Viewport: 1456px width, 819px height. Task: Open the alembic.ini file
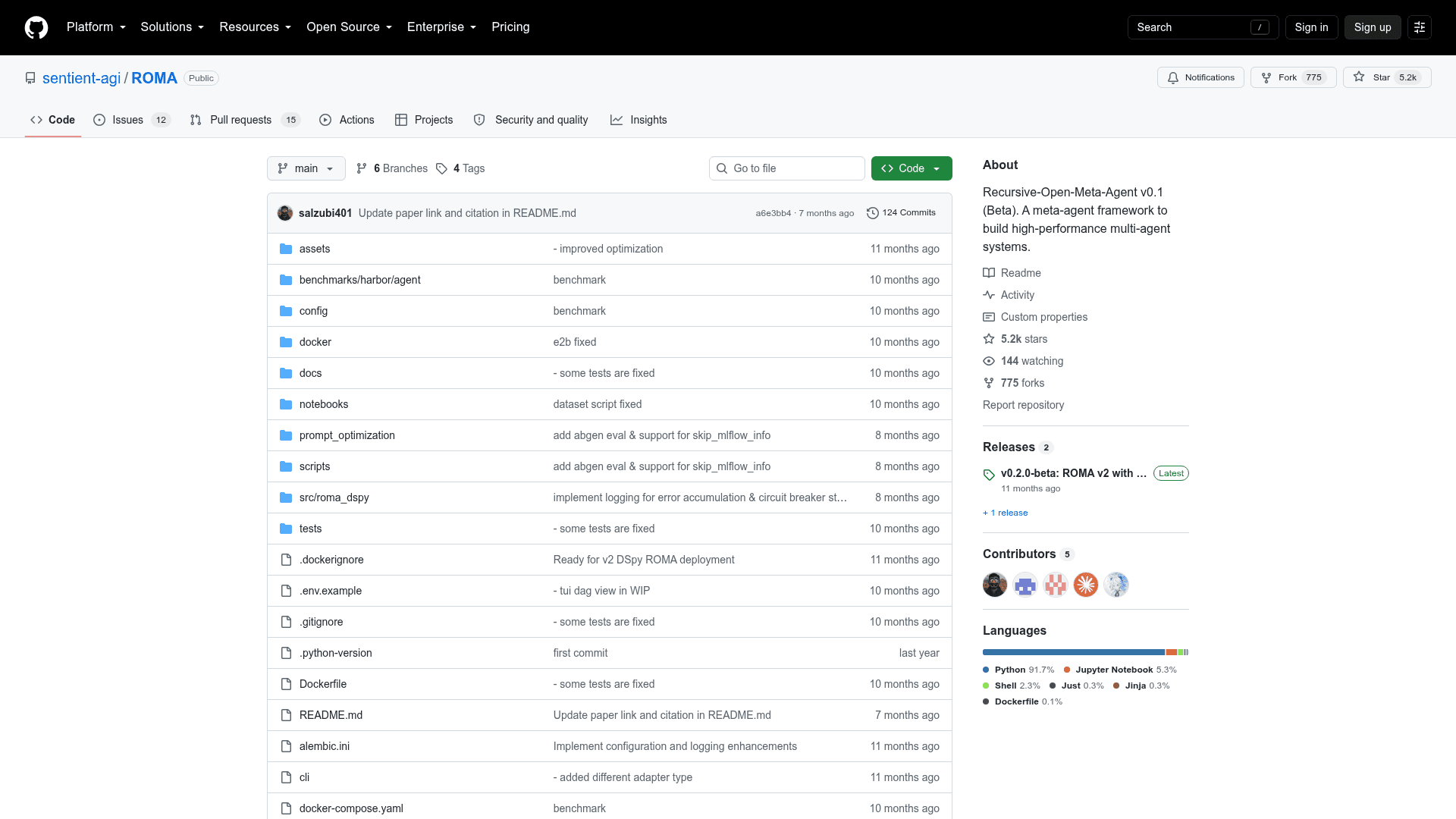click(x=325, y=746)
